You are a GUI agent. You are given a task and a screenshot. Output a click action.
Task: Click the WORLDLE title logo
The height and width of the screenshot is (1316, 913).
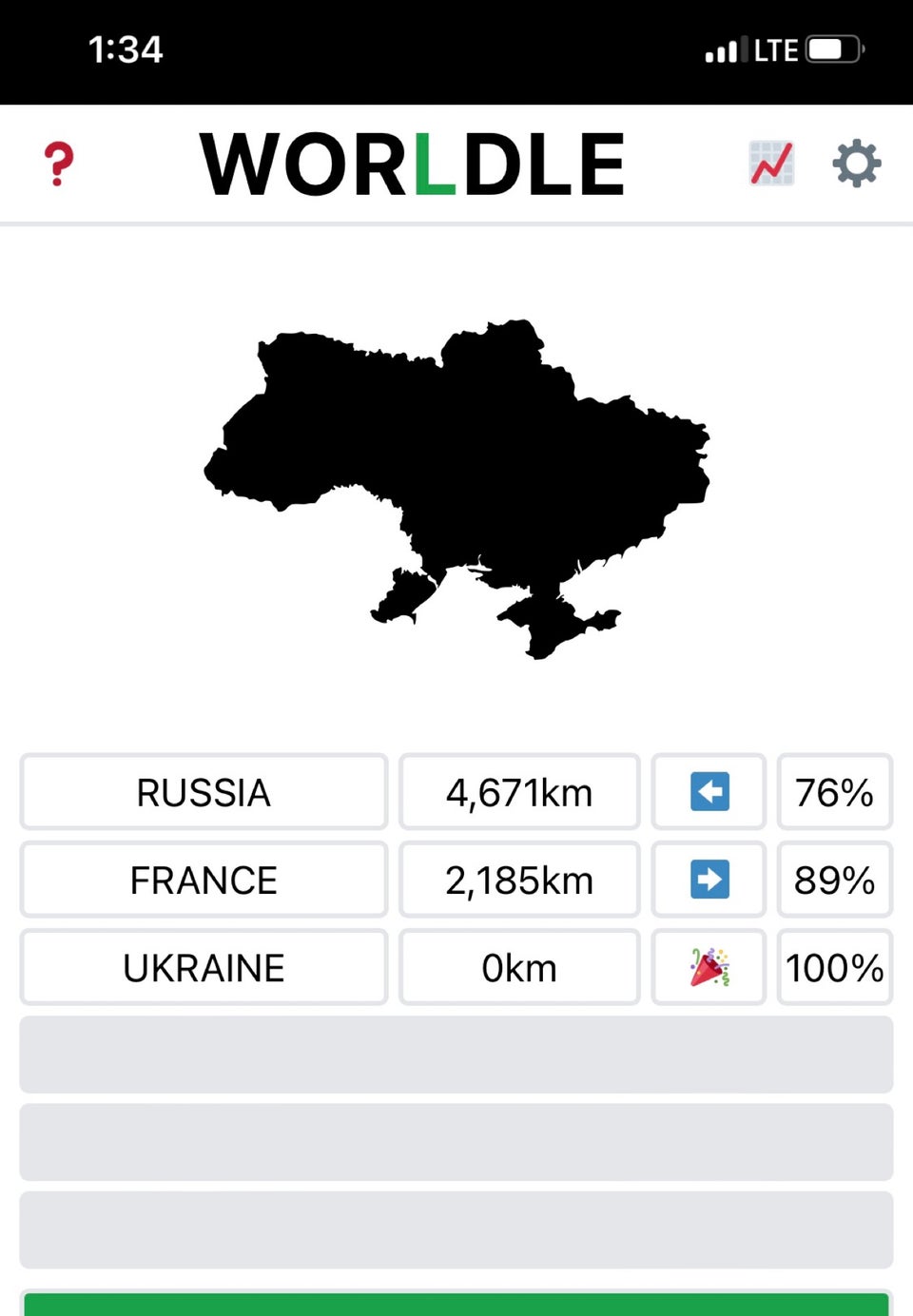(x=412, y=164)
